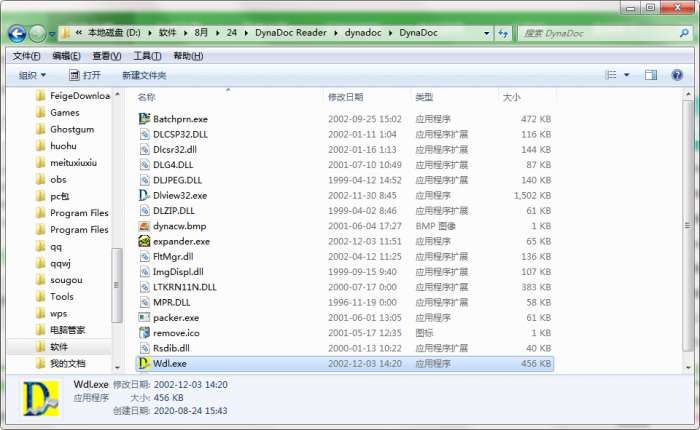Click the 打开 toolbar button

(x=85, y=75)
